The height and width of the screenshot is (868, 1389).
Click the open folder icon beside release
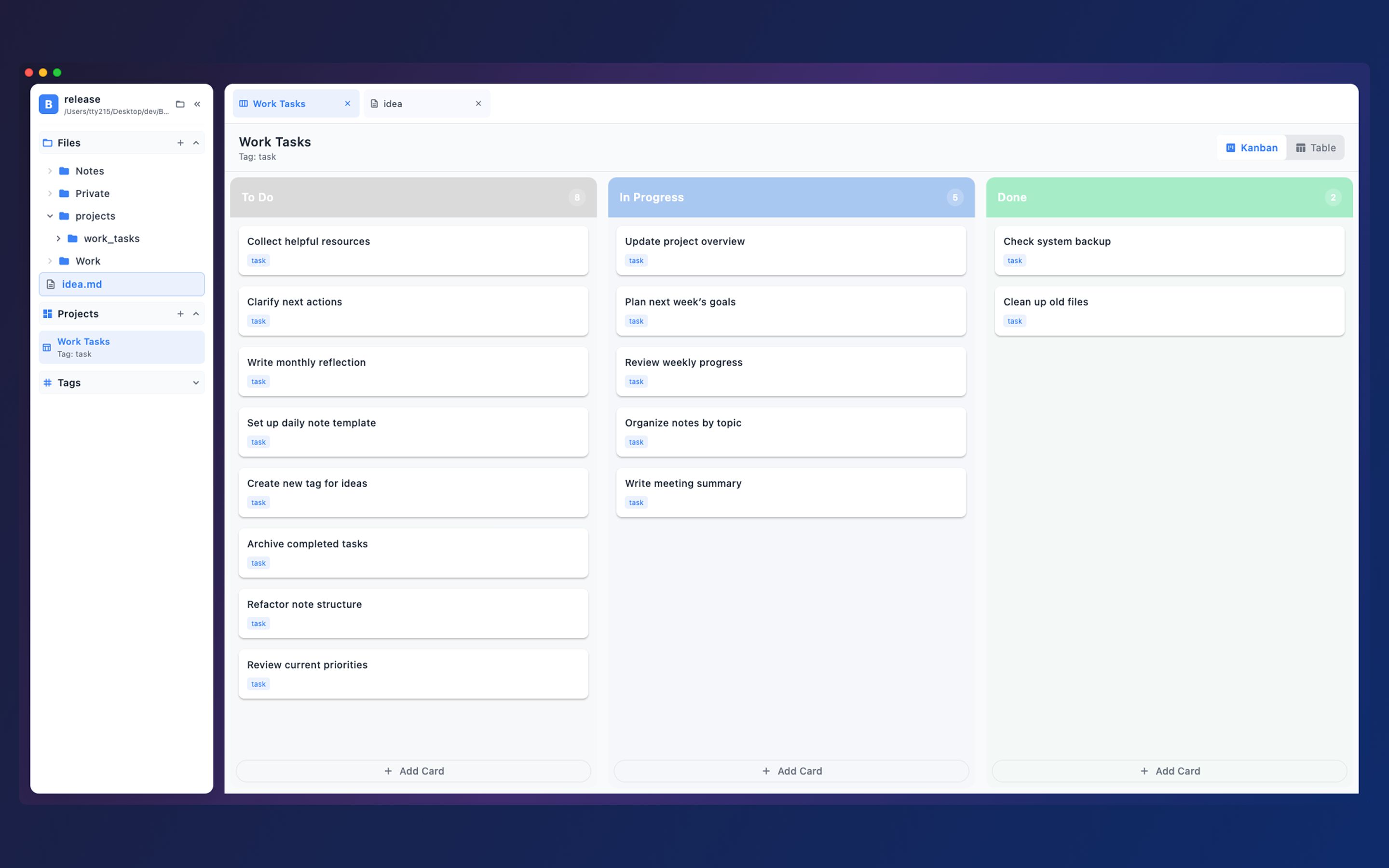click(x=179, y=104)
